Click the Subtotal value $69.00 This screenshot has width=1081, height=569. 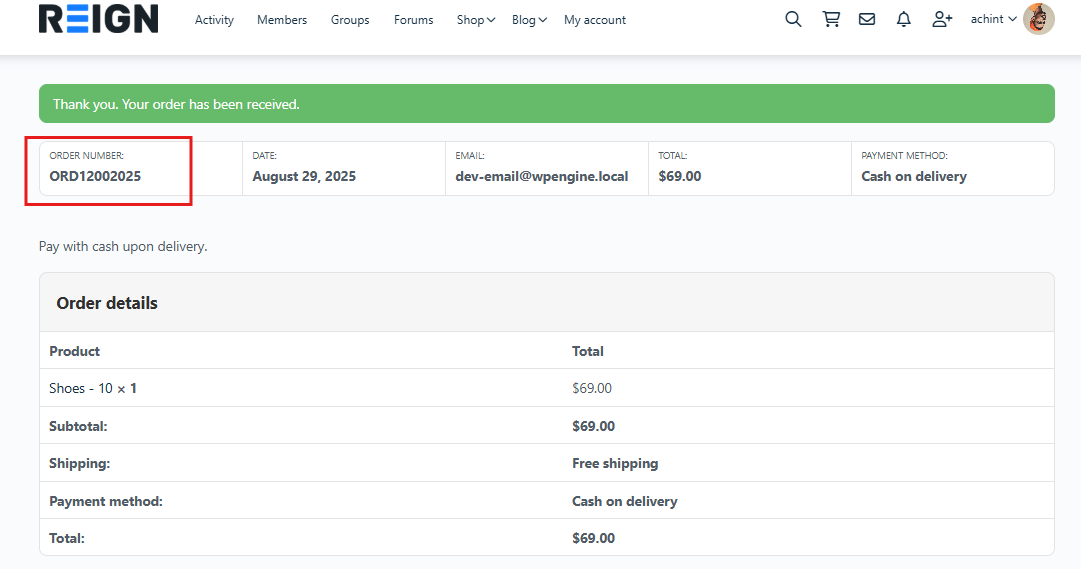[x=594, y=426]
